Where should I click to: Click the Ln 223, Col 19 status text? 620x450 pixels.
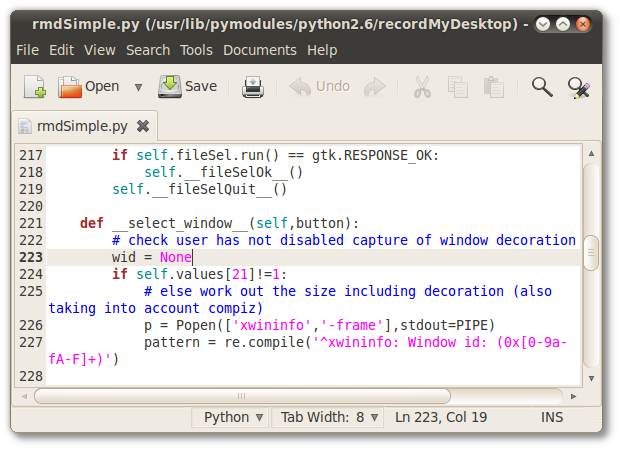[441, 417]
